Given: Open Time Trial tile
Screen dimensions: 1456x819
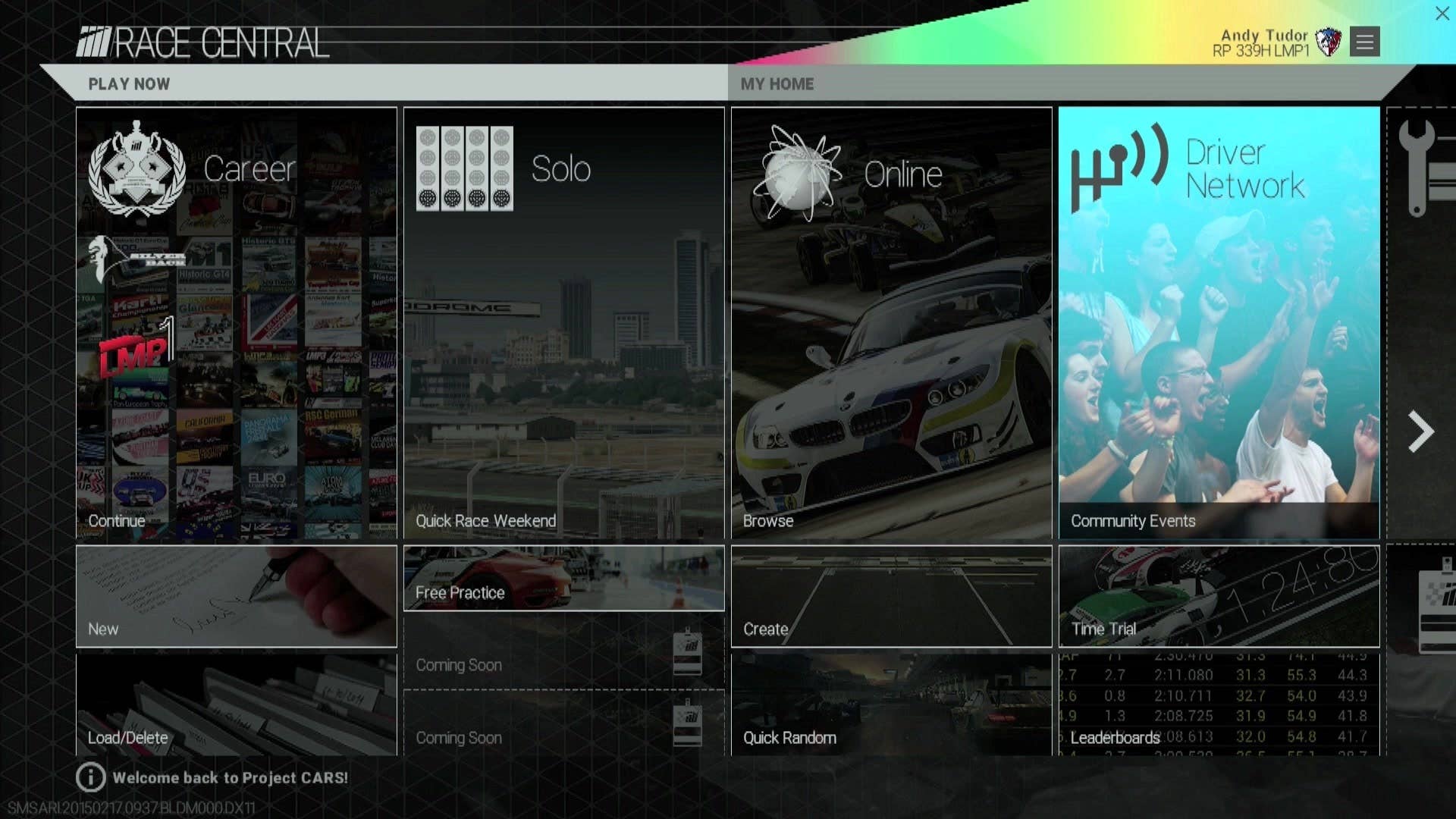Looking at the screenshot, I should (x=1219, y=596).
